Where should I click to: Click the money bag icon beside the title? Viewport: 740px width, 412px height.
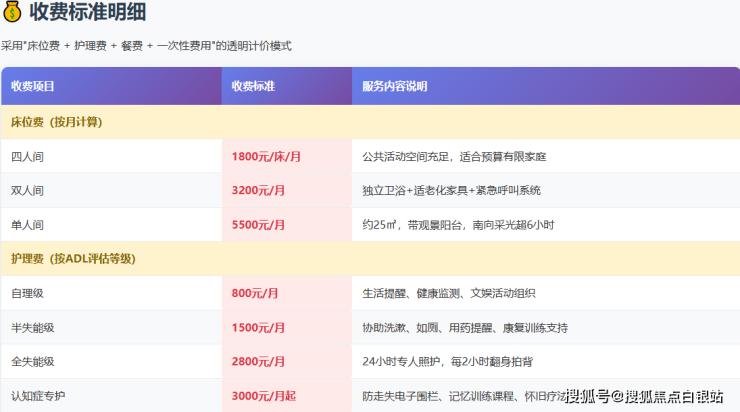click(x=14, y=13)
